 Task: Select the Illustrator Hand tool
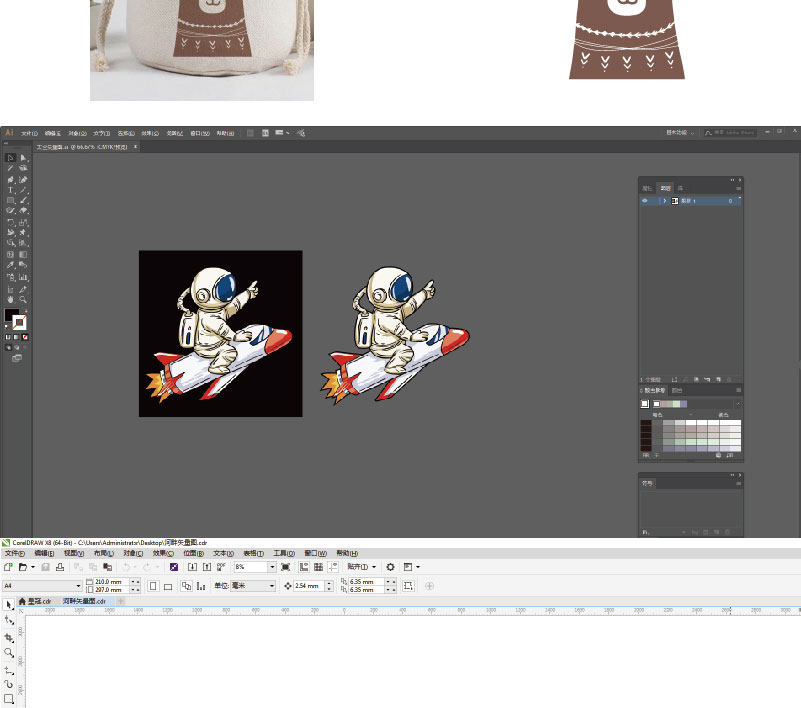click(11, 299)
